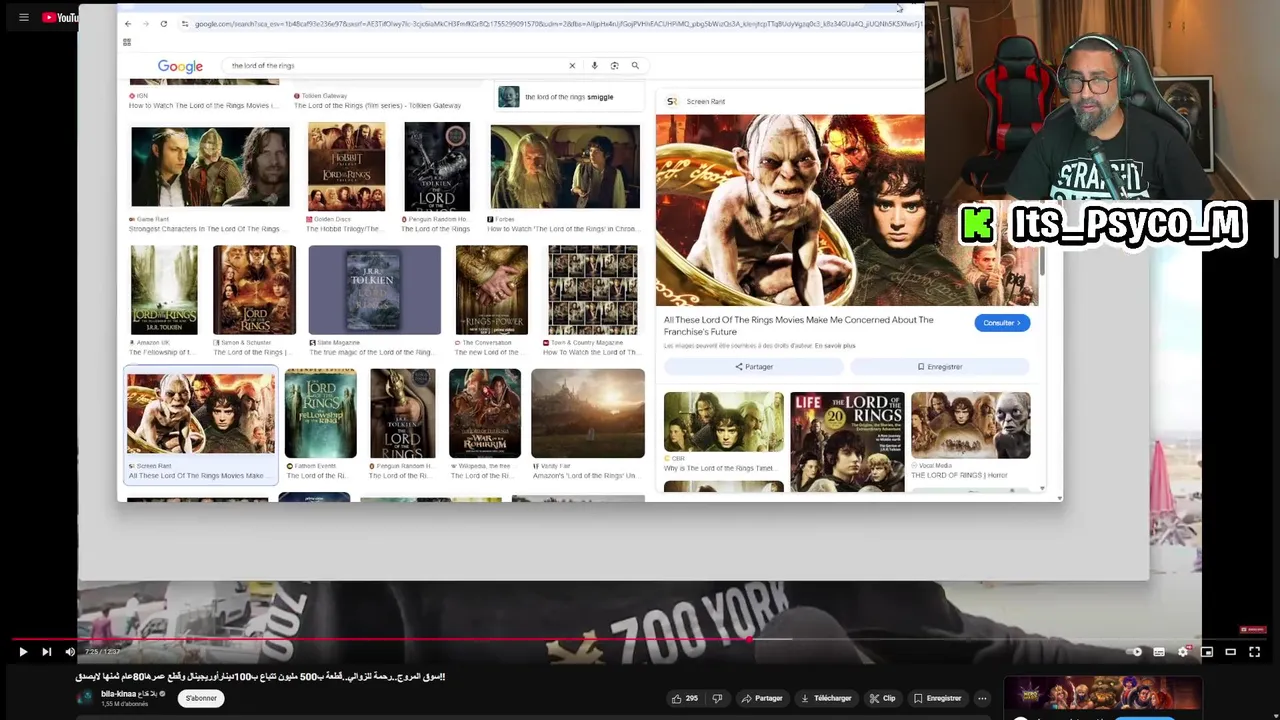The width and height of the screenshot is (1280, 720).
Task: Open the Game Rant strongest characters image
Action: 210,167
